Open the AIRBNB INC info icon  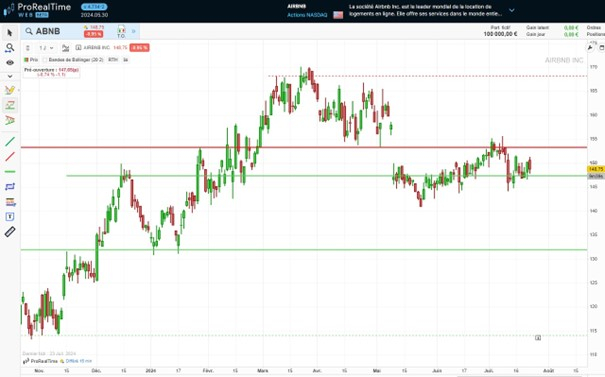[78, 47]
